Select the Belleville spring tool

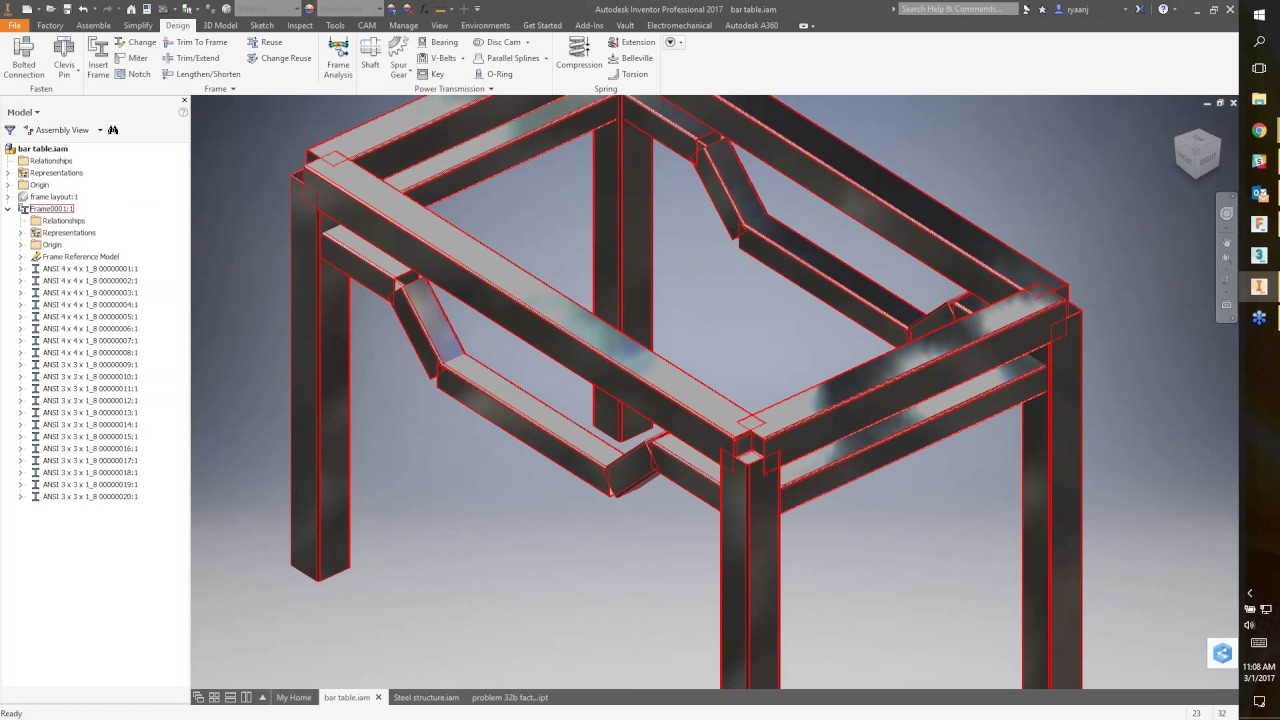coord(630,58)
